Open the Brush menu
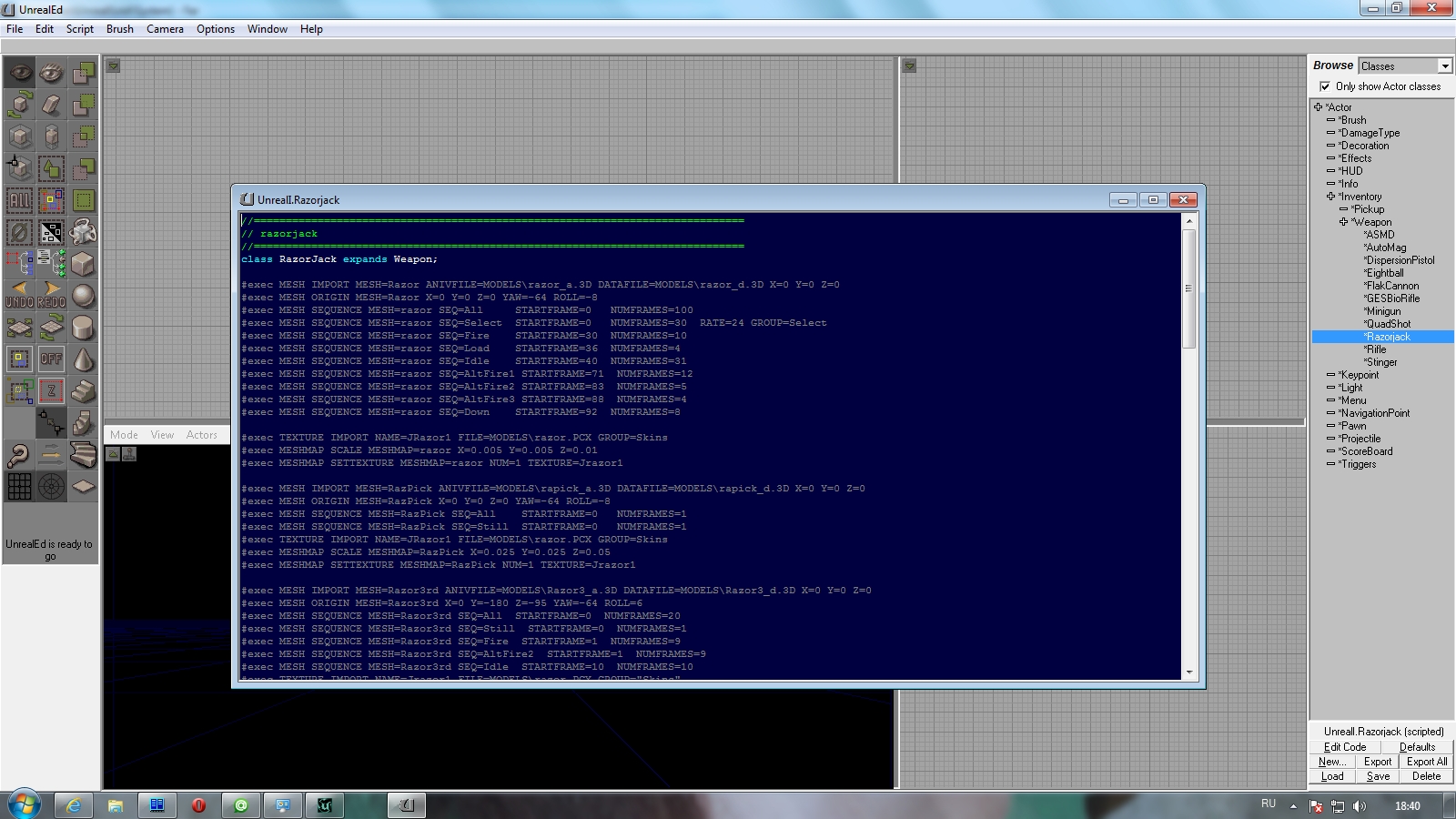 click(120, 29)
